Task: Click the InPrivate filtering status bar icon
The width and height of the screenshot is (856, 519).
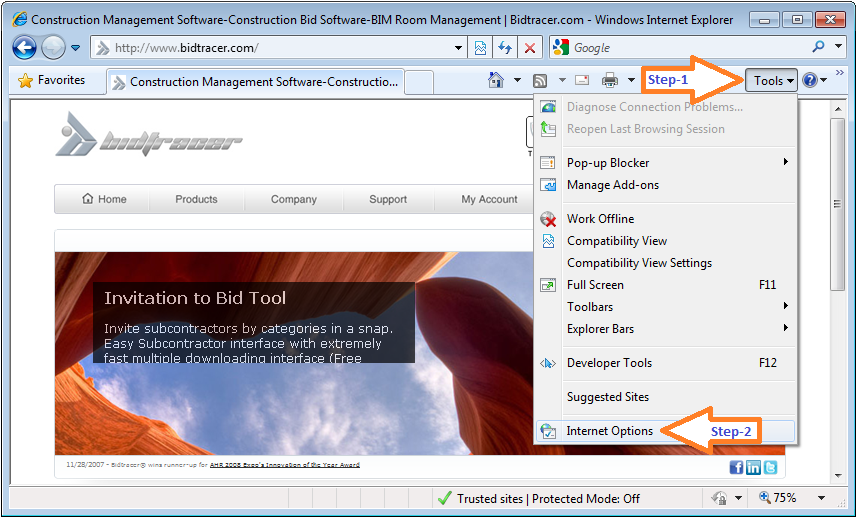Action: [x=719, y=498]
